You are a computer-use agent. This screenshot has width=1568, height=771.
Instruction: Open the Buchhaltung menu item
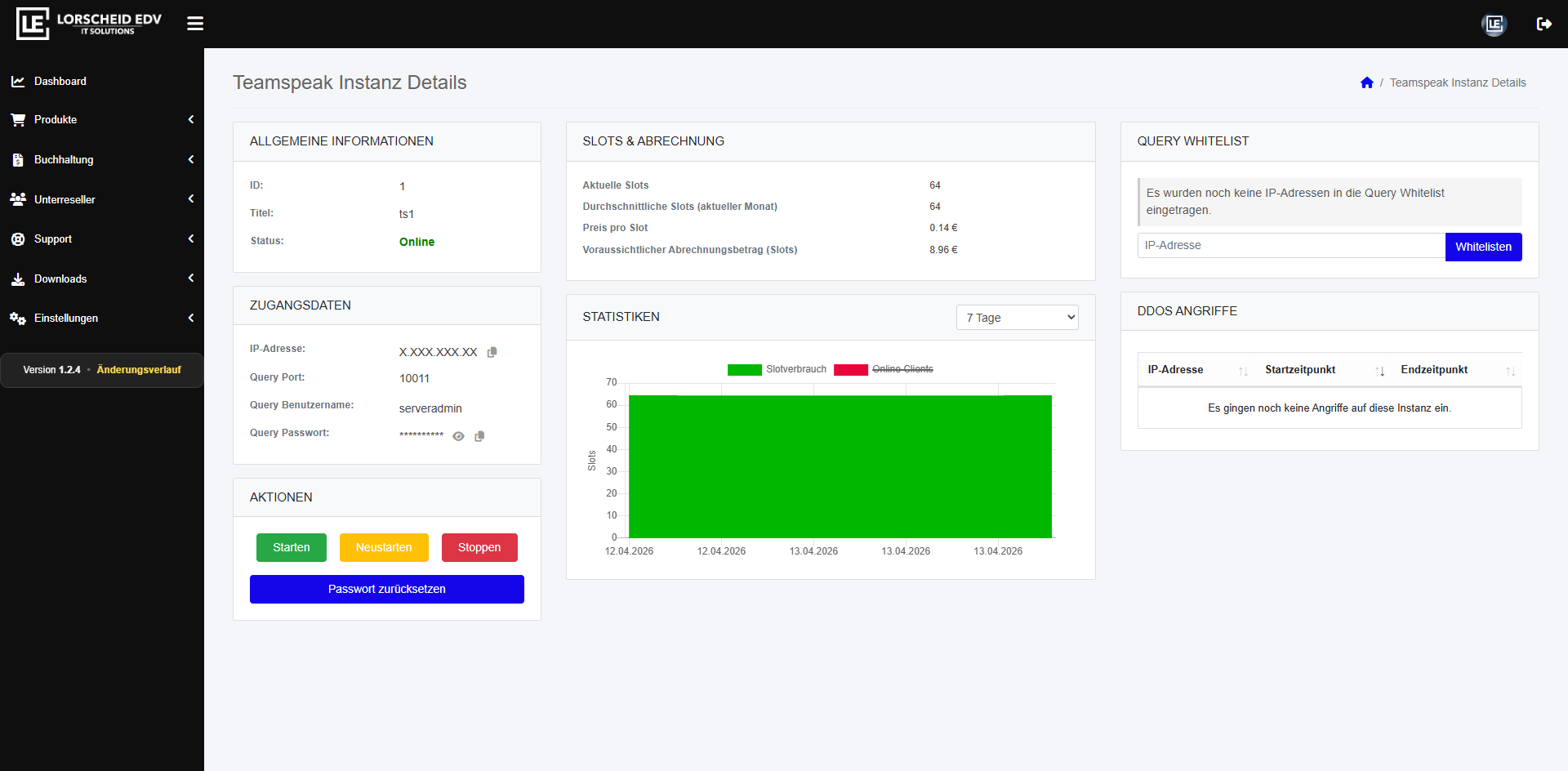point(102,159)
